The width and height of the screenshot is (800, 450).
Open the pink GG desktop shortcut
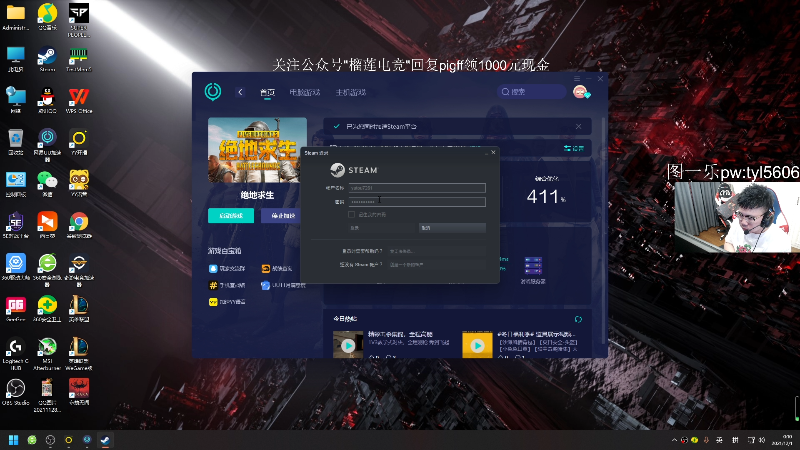pos(15,309)
